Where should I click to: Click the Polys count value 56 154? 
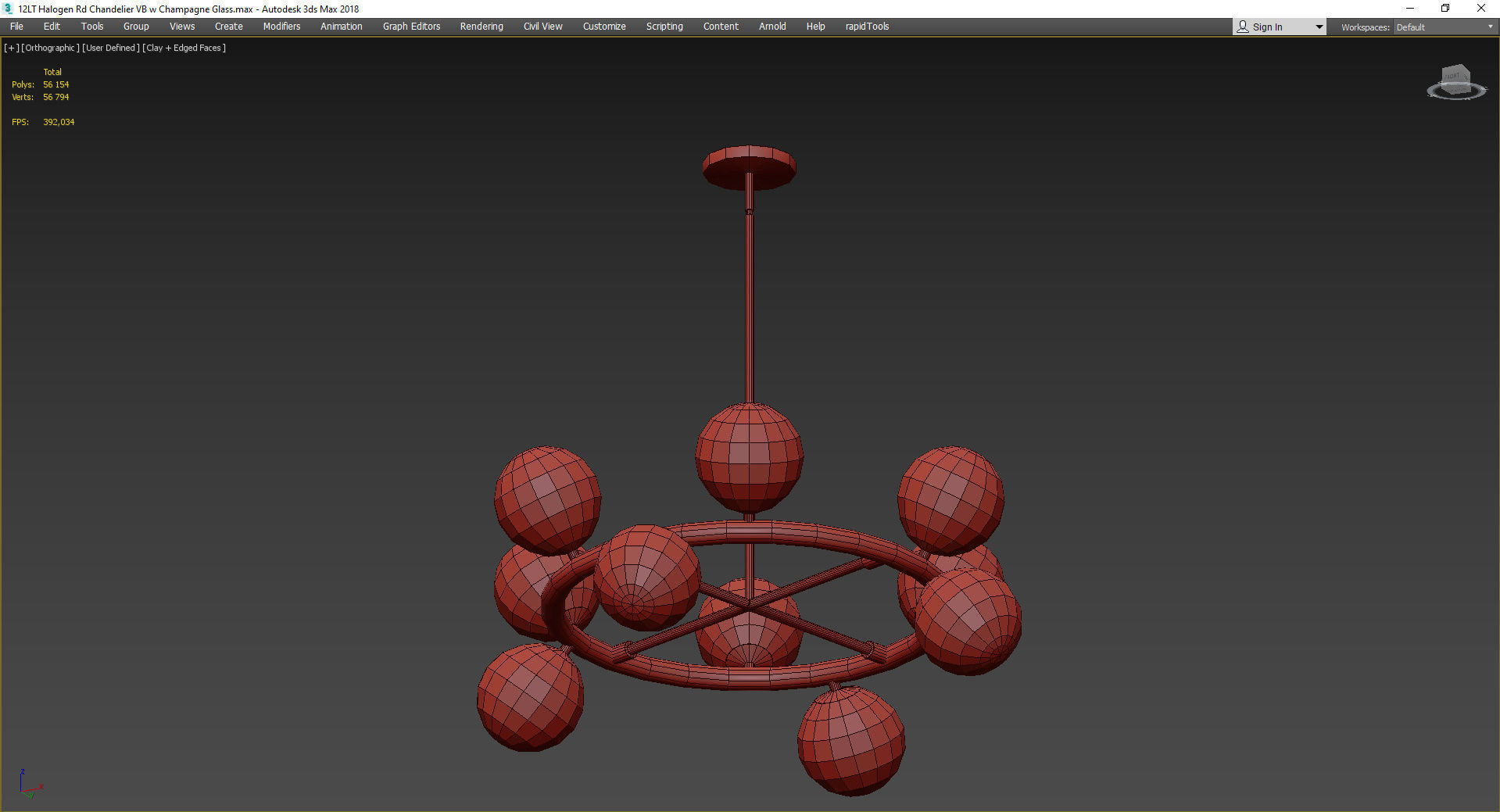coord(56,84)
